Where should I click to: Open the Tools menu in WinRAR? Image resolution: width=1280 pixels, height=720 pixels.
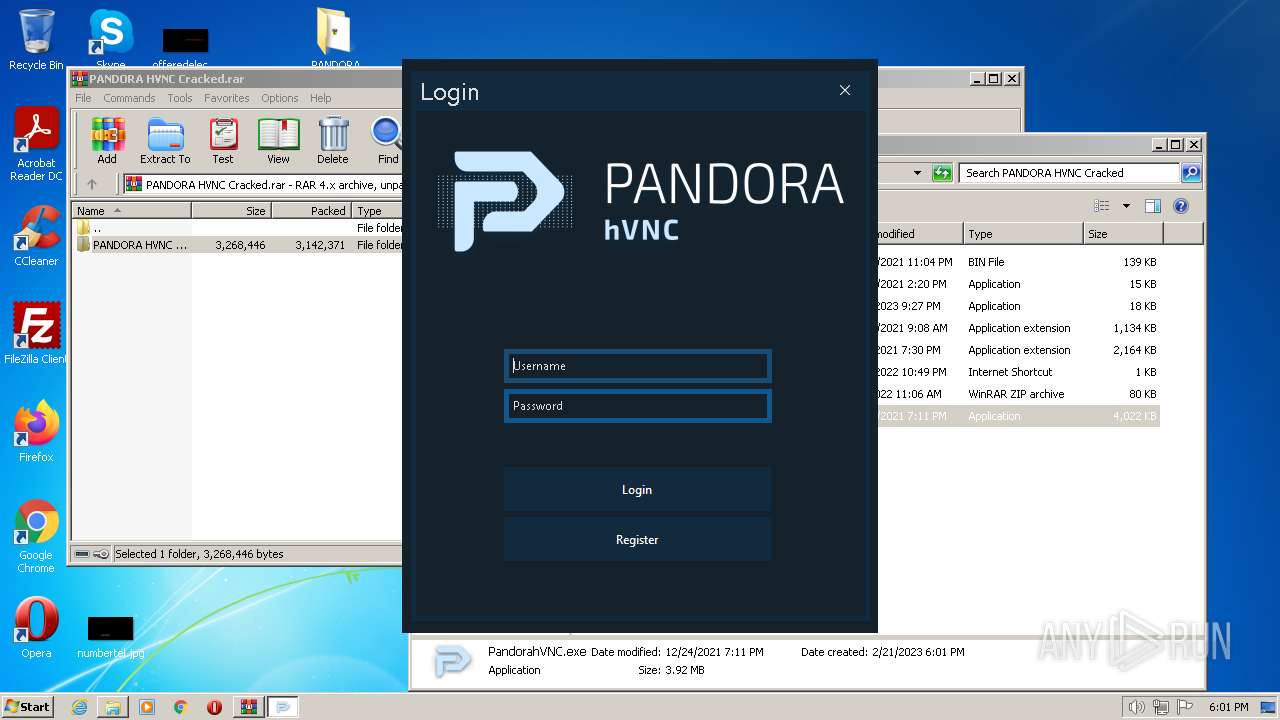click(180, 98)
